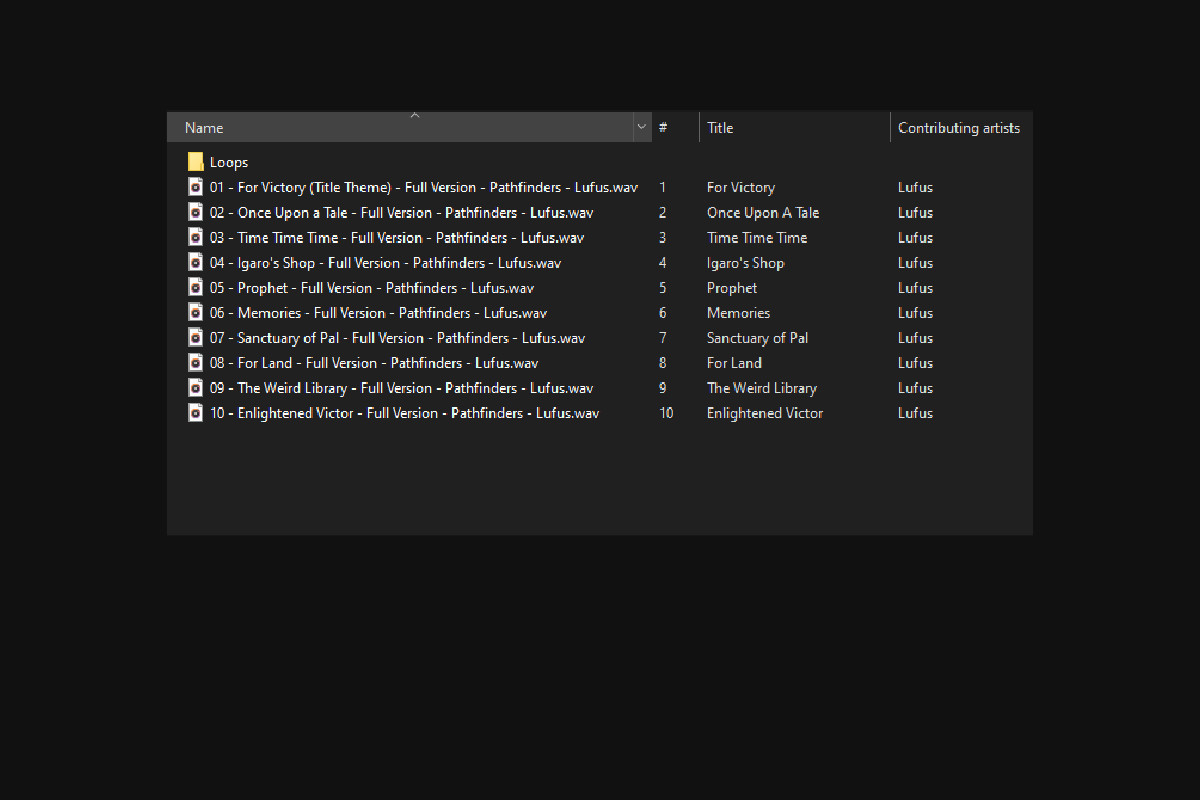Click the WAV icon for track 01 For Victory
The height and width of the screenshot is (800, 1200).
click(x=196, y=187)
